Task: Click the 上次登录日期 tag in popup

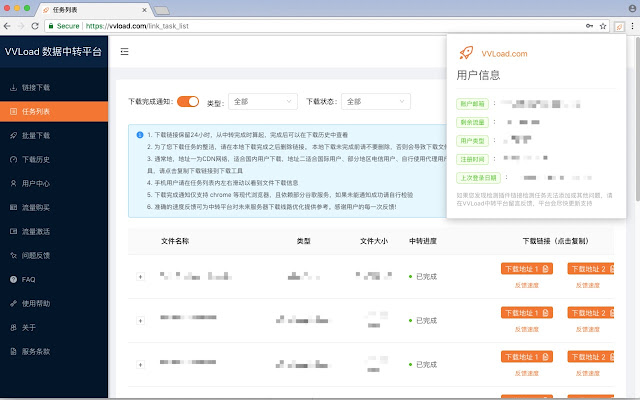Action: pyautogui.click(x=478, y=178)
